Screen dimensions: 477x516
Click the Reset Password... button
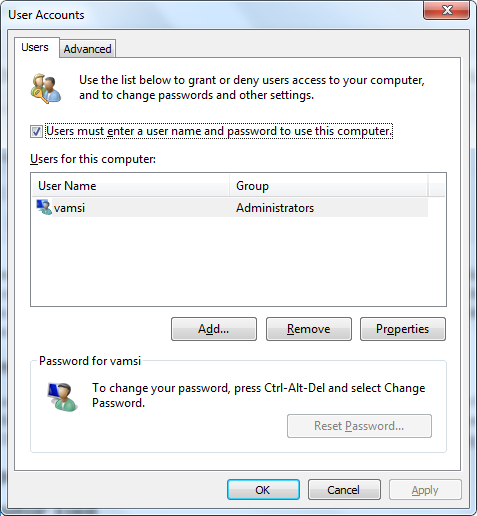tap(359, 426)
